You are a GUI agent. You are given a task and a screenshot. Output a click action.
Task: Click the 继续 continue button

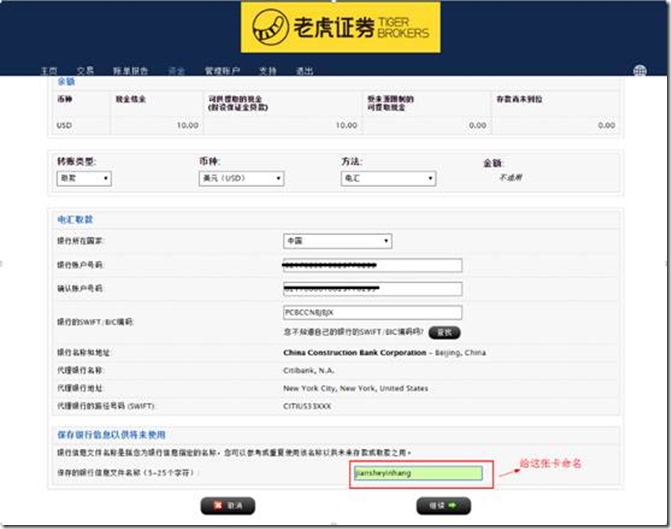(443, 506)
